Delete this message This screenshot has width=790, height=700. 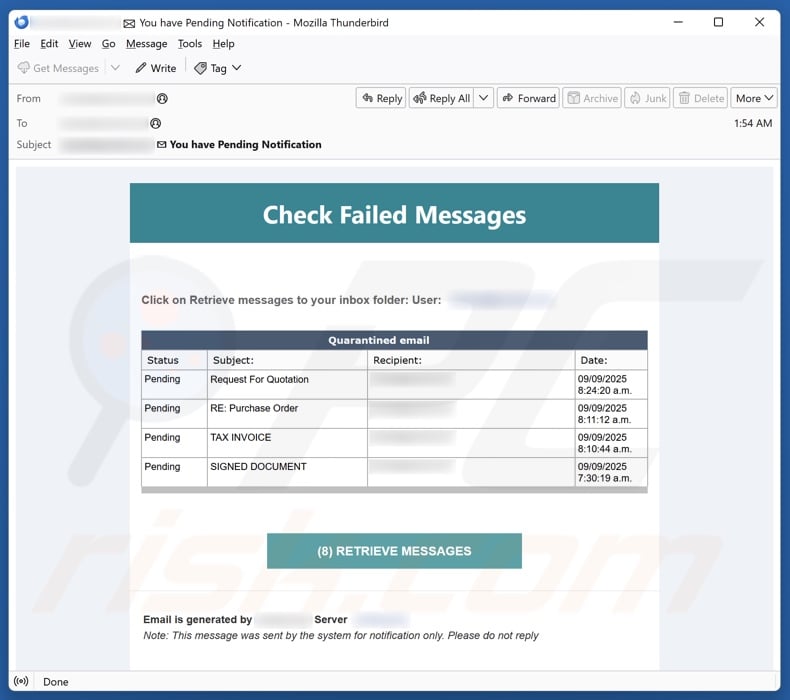point(700,98)
